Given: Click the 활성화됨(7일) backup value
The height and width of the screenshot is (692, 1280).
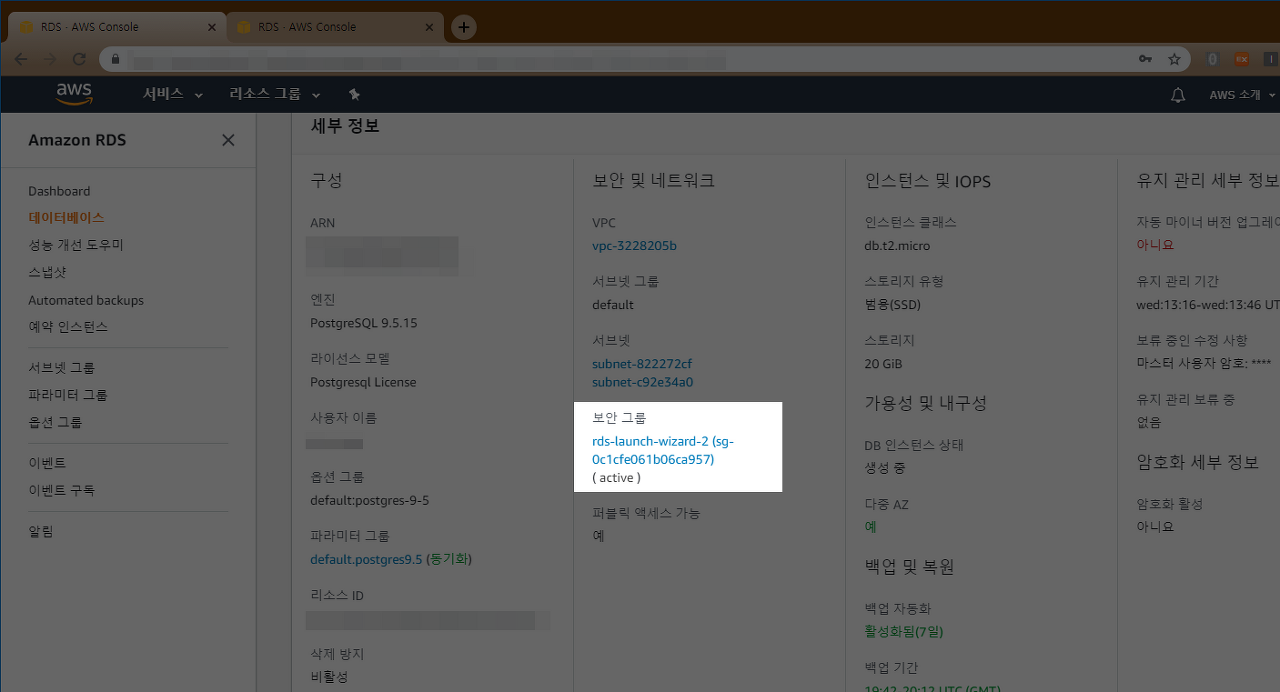Looking at the screenshot, I should coord(904,631).
